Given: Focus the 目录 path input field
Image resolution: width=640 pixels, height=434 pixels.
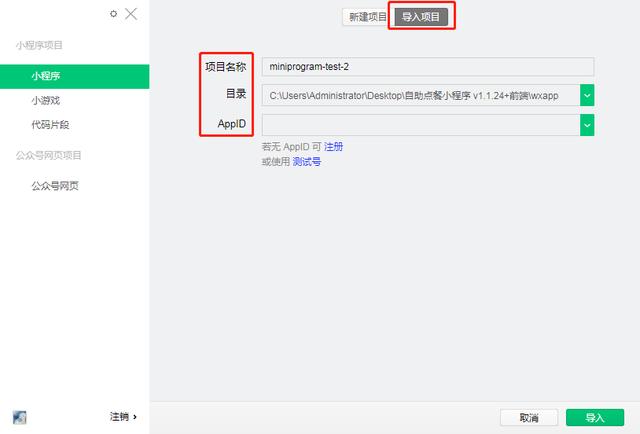Looking at the screenshot, I should point(421,95).
